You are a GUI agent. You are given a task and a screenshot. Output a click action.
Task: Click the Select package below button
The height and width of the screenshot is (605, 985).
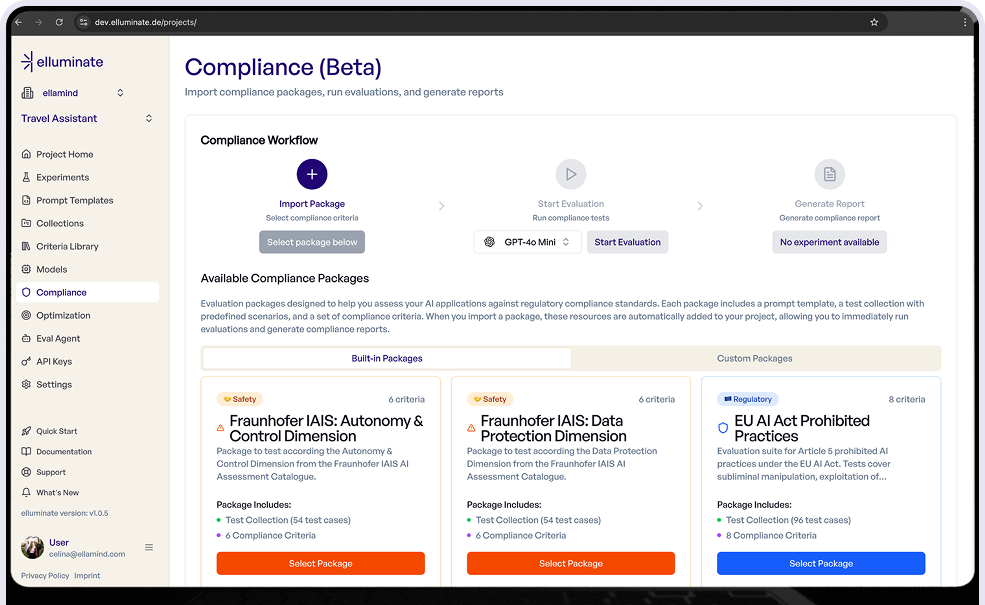[312, 242]
